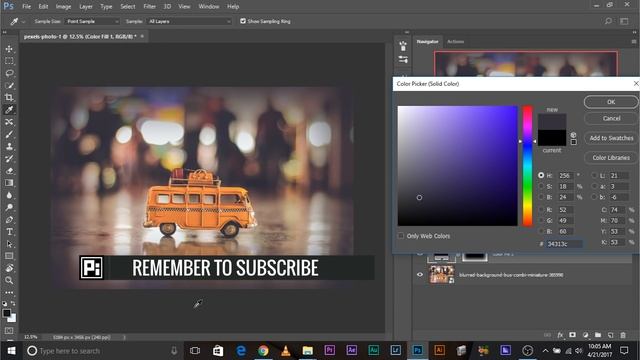Create new fill or adjustment layer
Viewport: 640px width, 360px height.
tap(585, 335)
